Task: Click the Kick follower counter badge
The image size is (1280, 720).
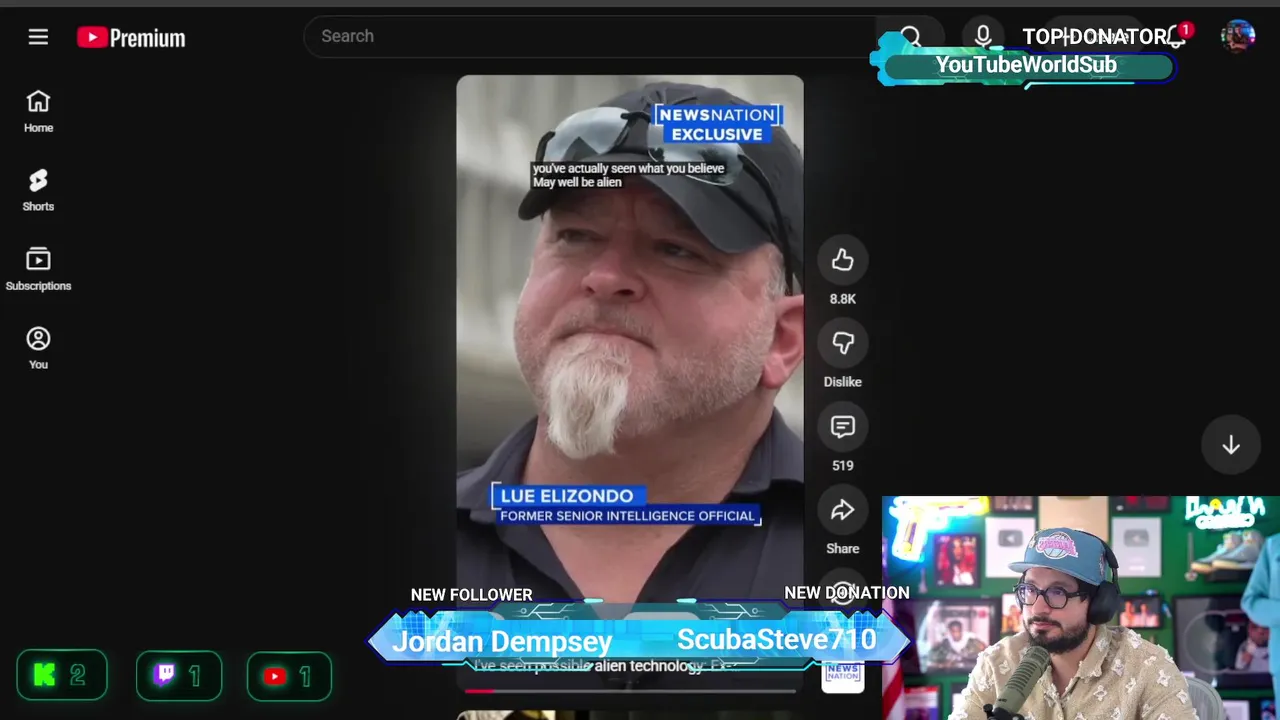Action: pyautogui.click(x=62, y=676)
